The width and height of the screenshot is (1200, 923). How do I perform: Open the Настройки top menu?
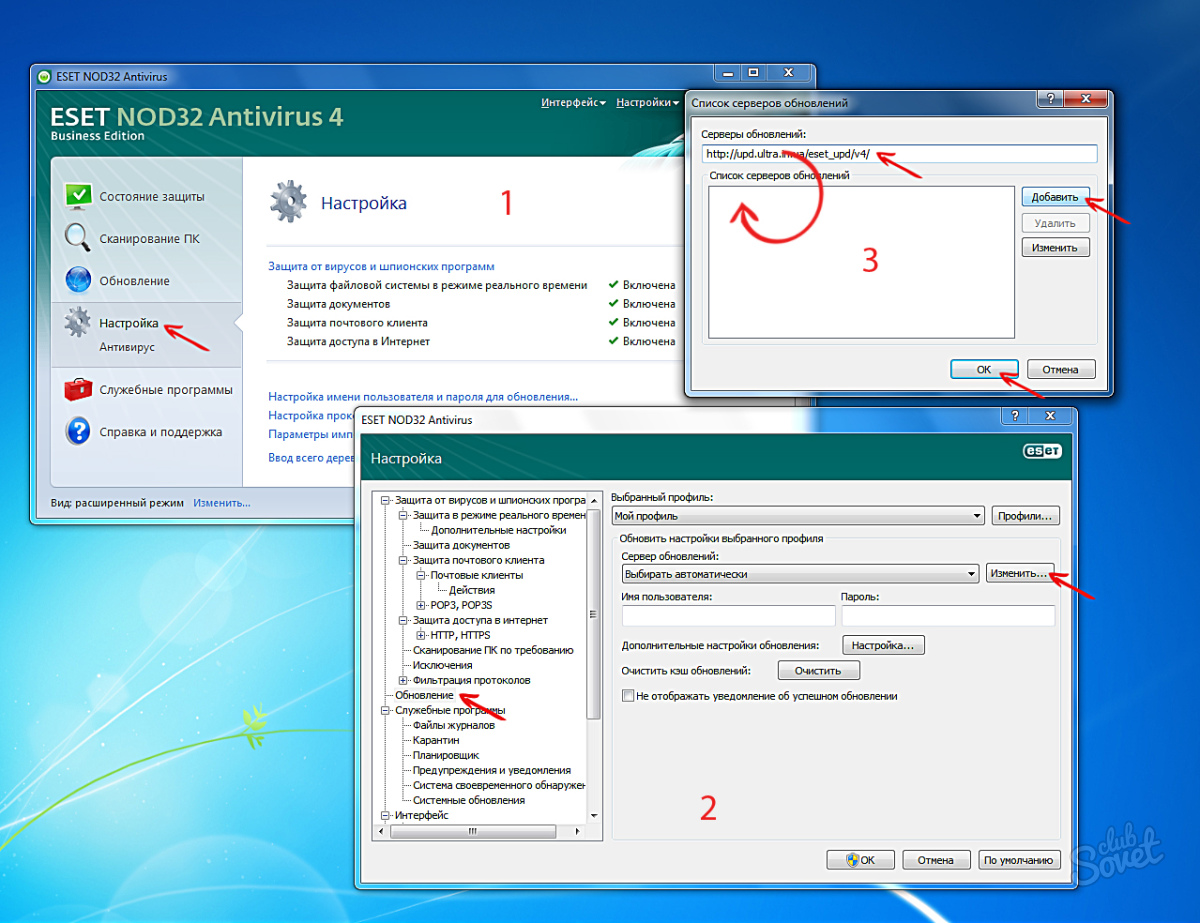point(646,102)
